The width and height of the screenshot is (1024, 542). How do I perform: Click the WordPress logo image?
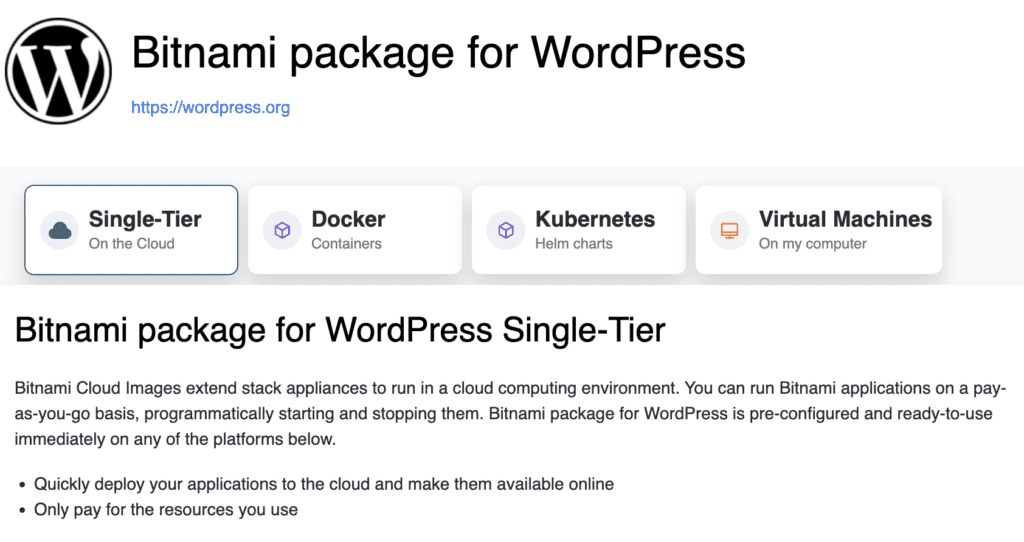[58, 71]
